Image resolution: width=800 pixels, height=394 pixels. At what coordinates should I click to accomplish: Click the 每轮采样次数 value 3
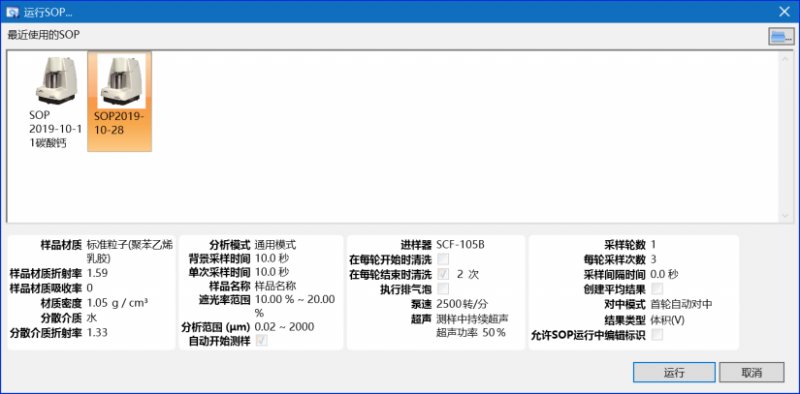coord(654,259)
